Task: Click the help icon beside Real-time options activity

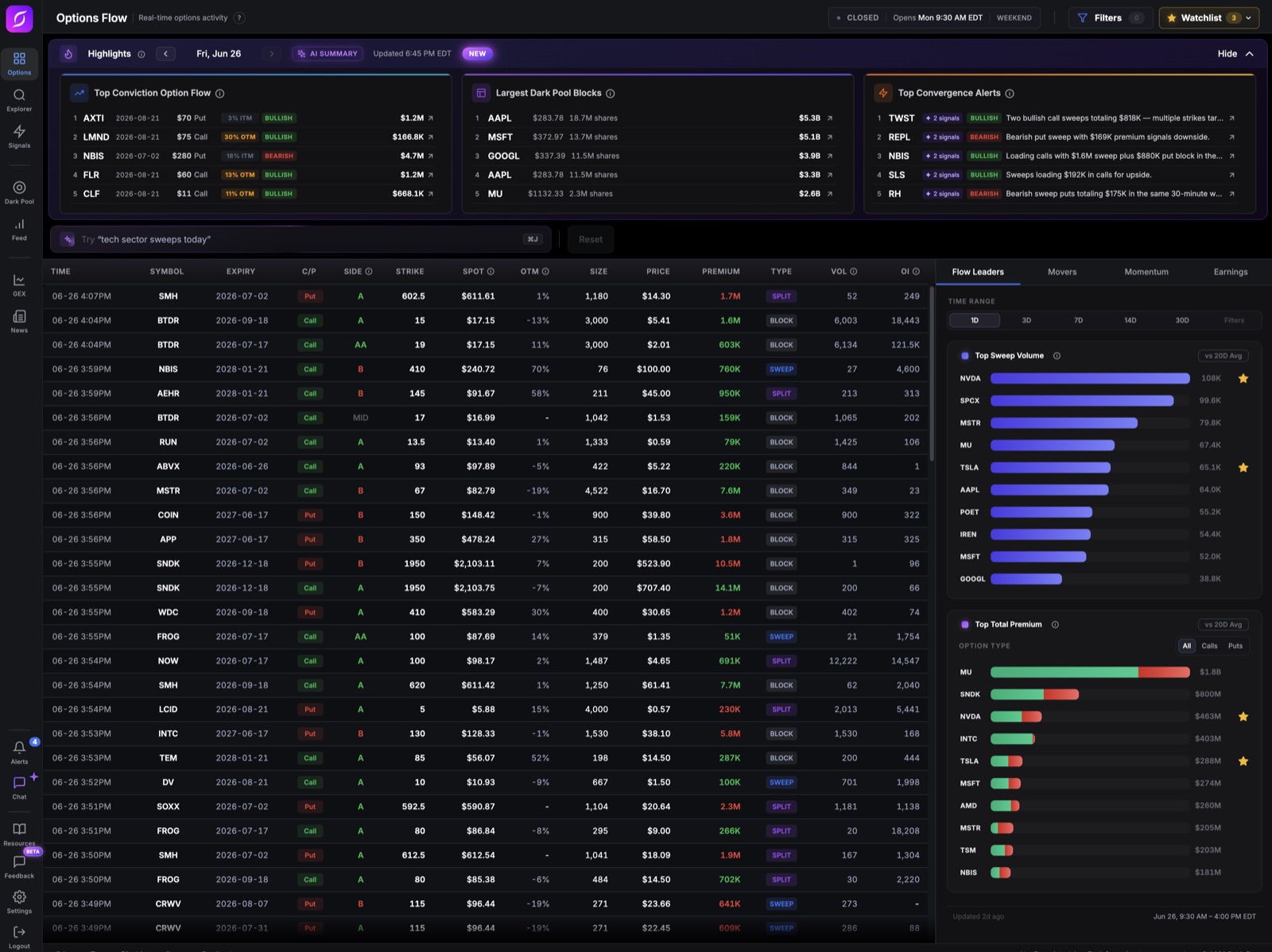Action: click(x=239, y=17)
